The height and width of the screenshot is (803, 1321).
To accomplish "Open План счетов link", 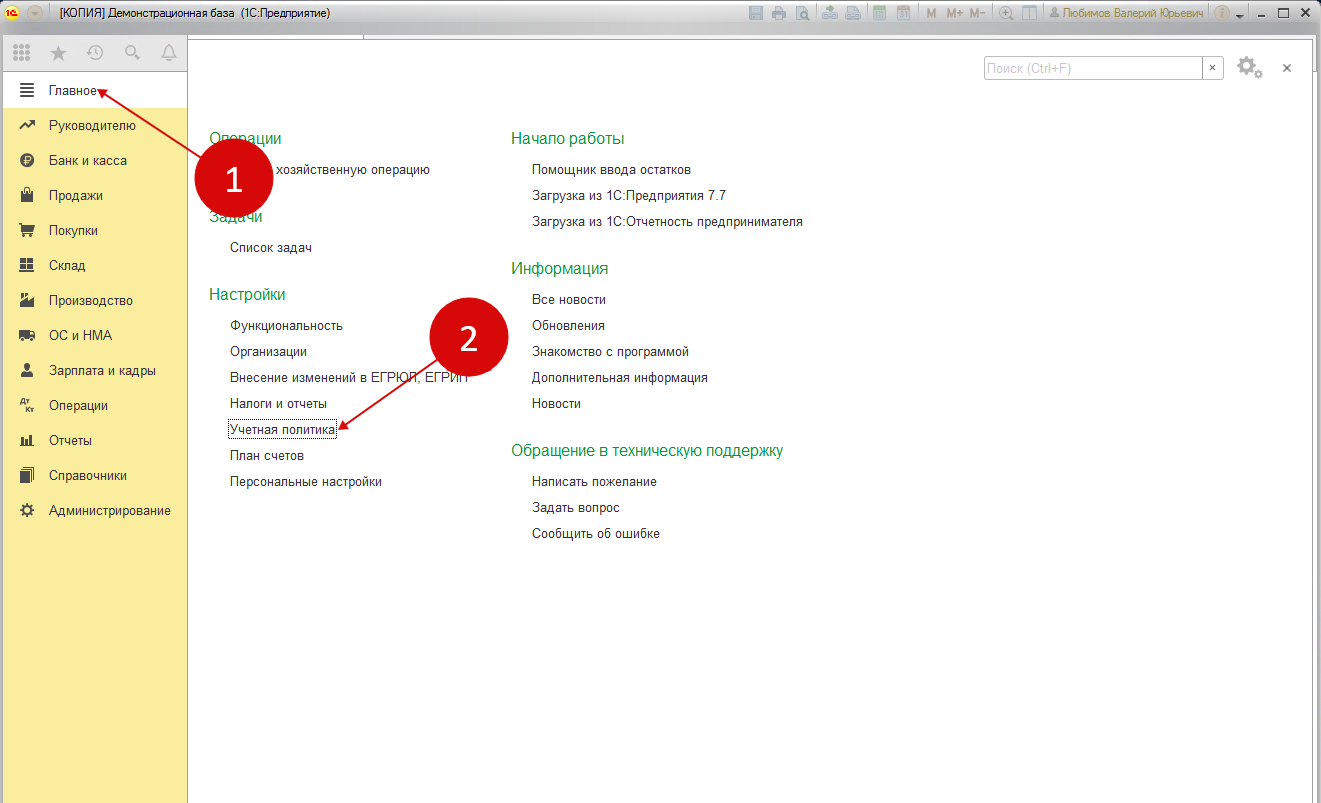I will (267, 455).
